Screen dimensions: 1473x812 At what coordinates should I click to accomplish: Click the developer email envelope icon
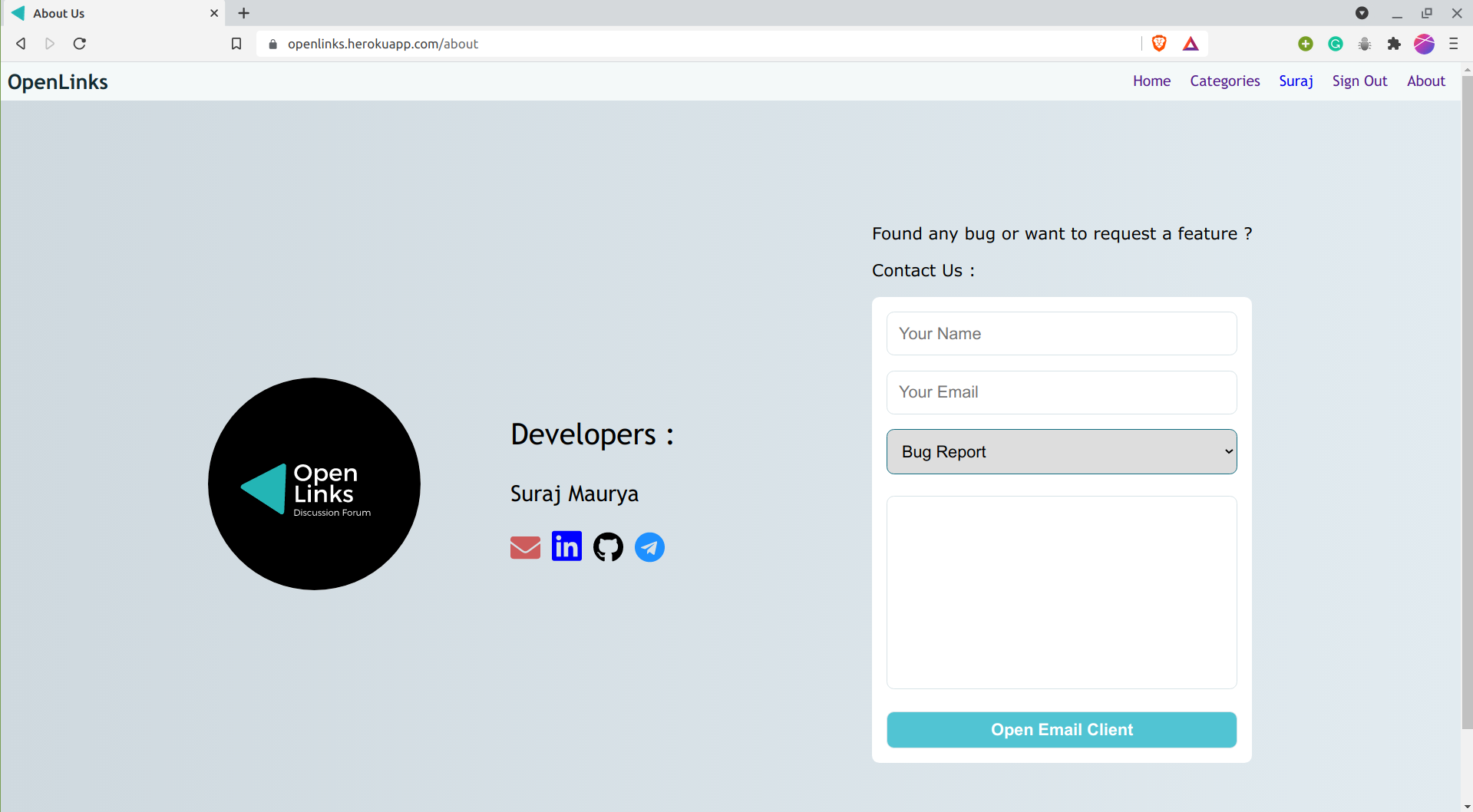525,547
